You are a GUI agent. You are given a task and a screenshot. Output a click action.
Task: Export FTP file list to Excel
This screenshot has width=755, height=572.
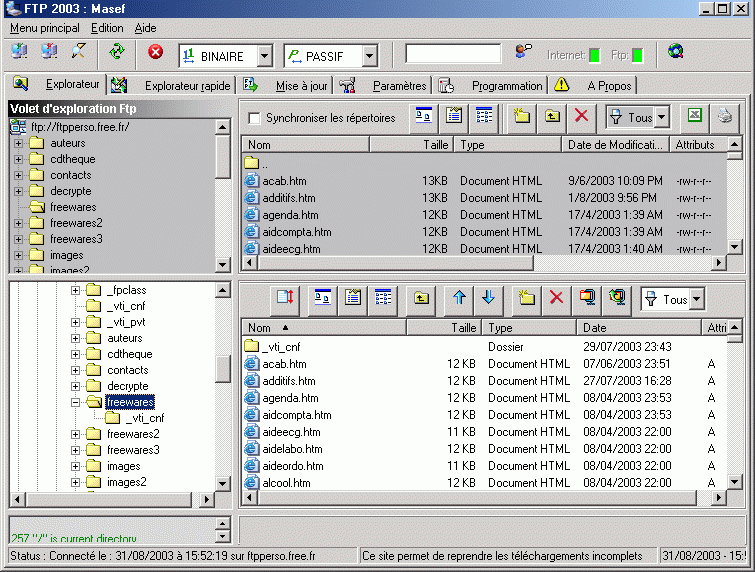point(695,117)
